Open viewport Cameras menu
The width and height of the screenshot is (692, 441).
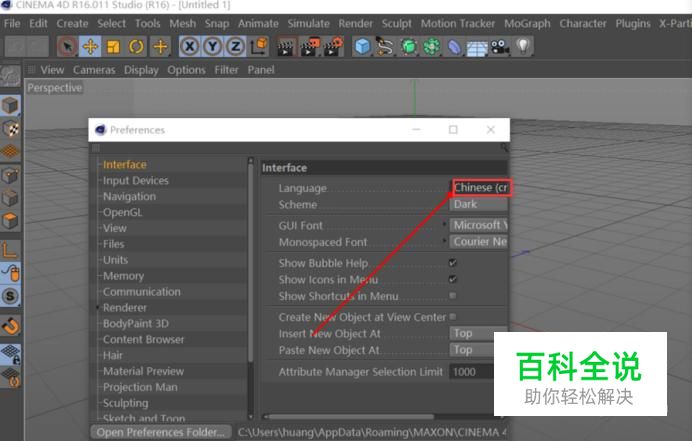tap(94, 70)
